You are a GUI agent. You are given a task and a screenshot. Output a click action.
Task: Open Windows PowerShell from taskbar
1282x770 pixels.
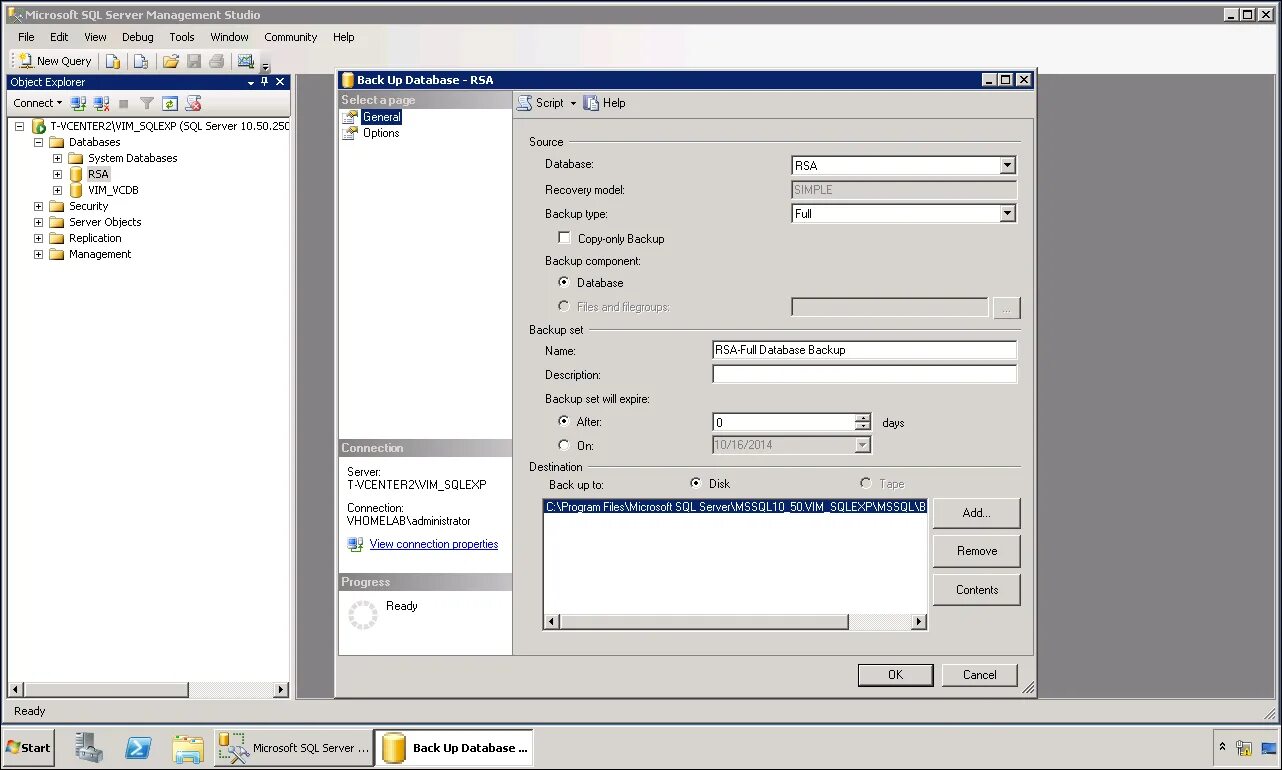[138, 748]
